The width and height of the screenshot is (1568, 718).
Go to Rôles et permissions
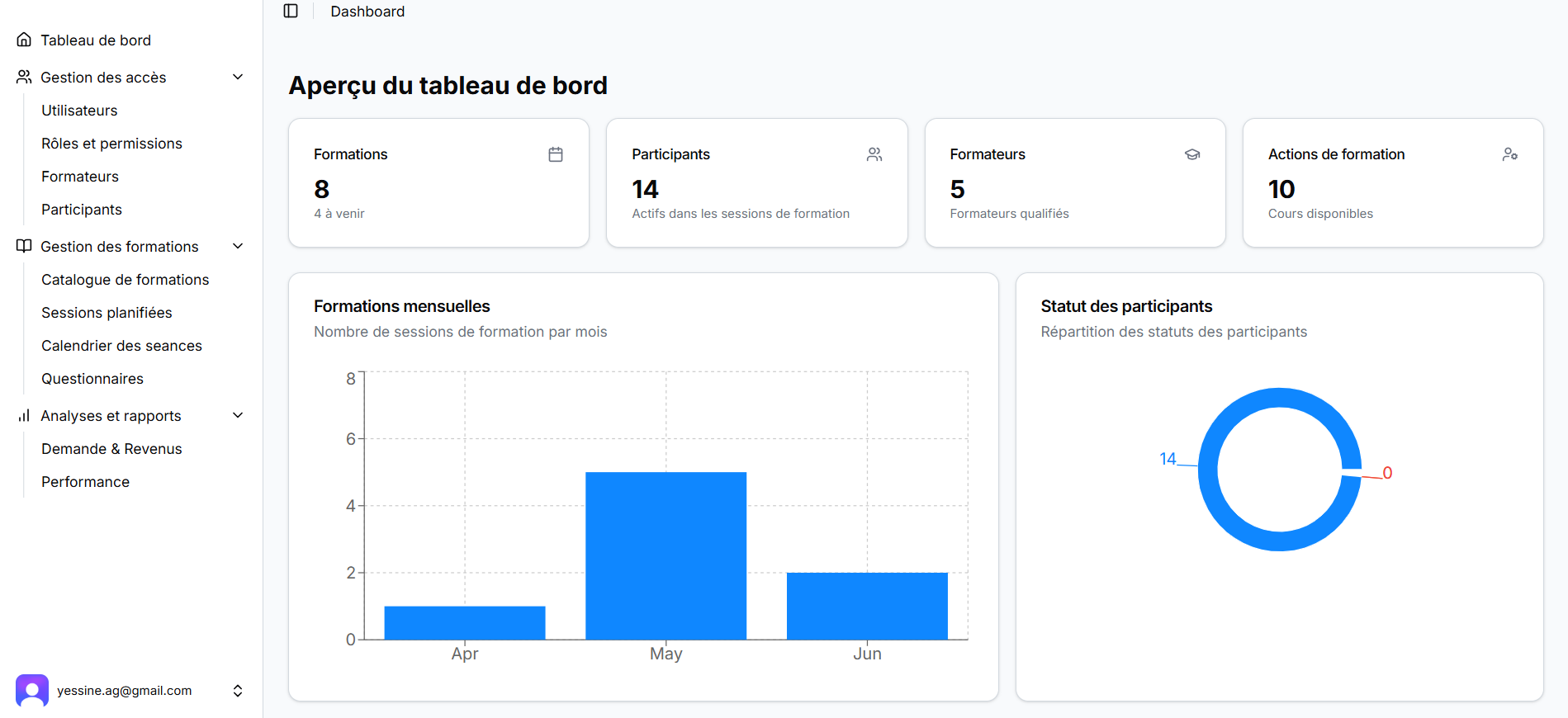point(111,144)
